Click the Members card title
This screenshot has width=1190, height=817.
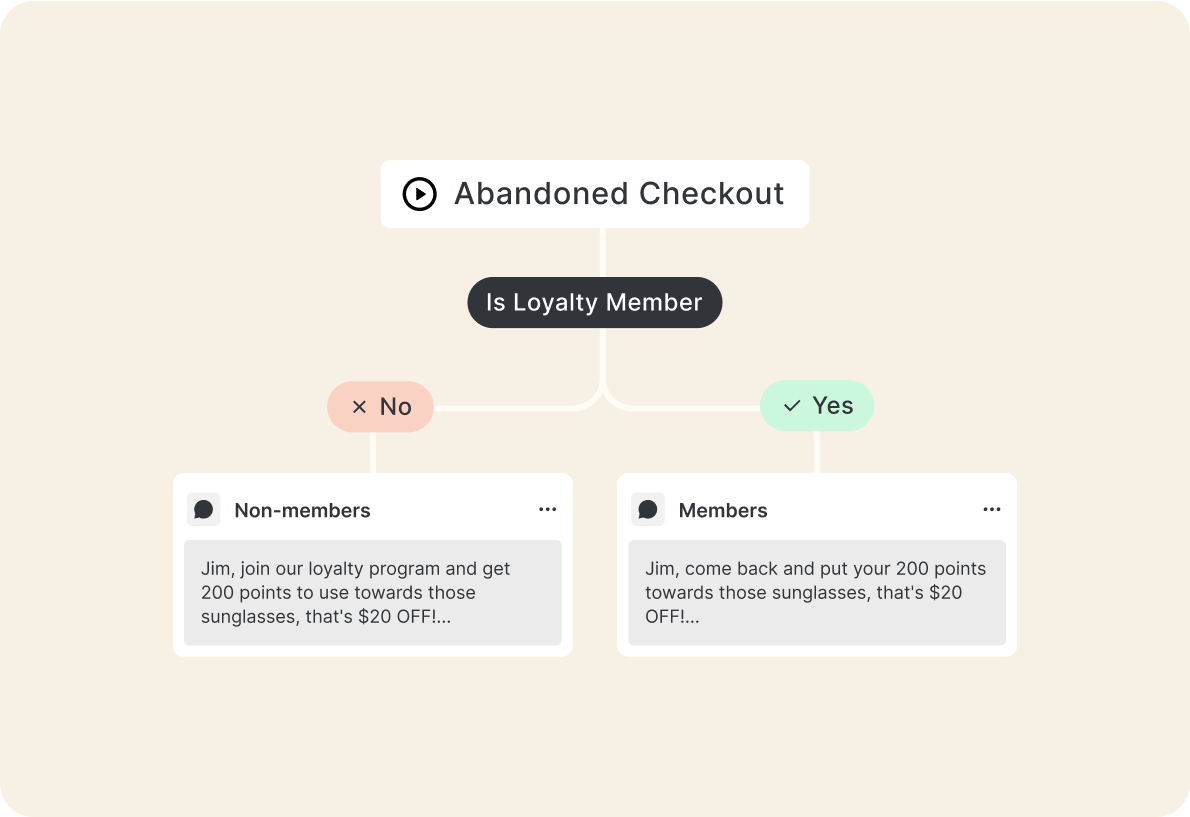click(x=722, y=511)
